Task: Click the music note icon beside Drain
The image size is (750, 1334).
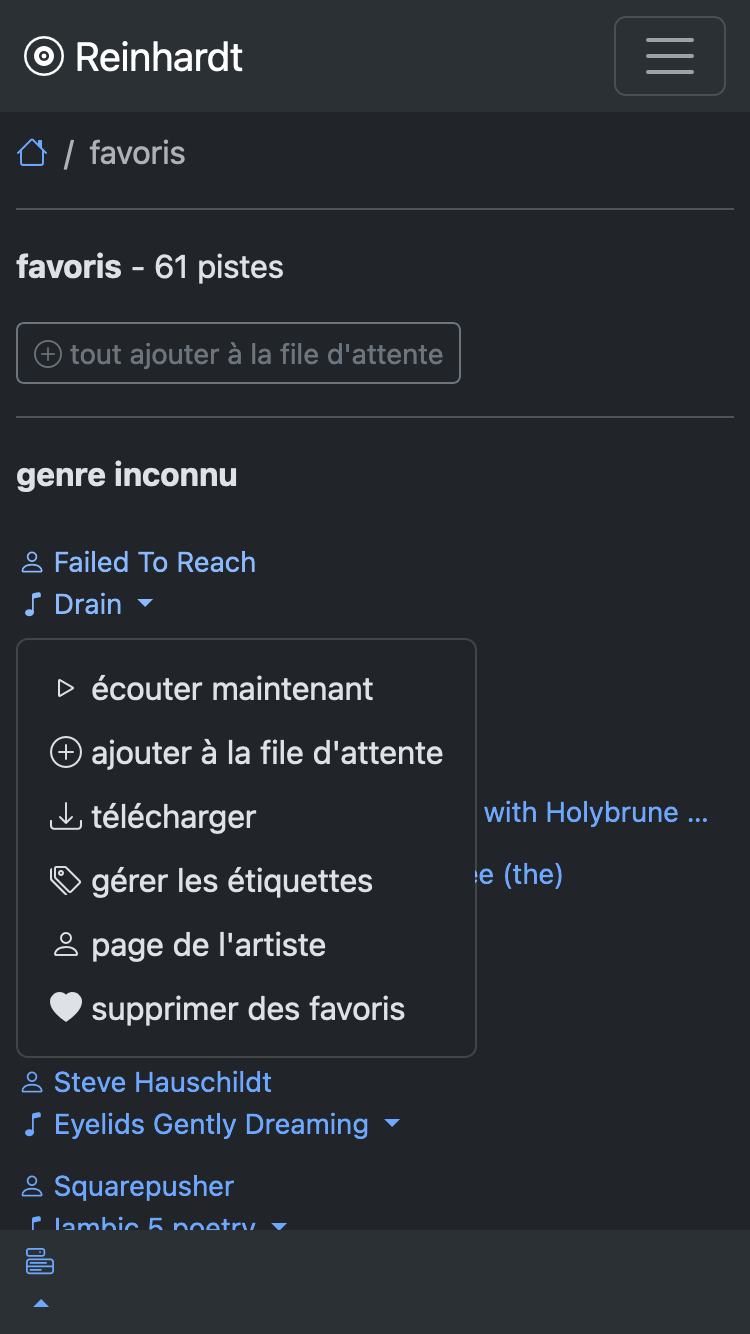Action: 33,604
